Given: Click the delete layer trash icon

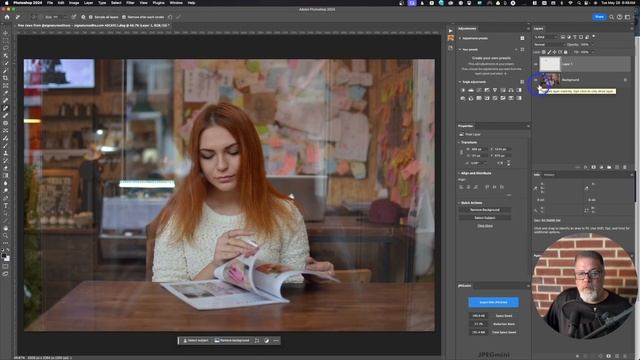Looking at the screenshot, I should (x=624, y=167).
